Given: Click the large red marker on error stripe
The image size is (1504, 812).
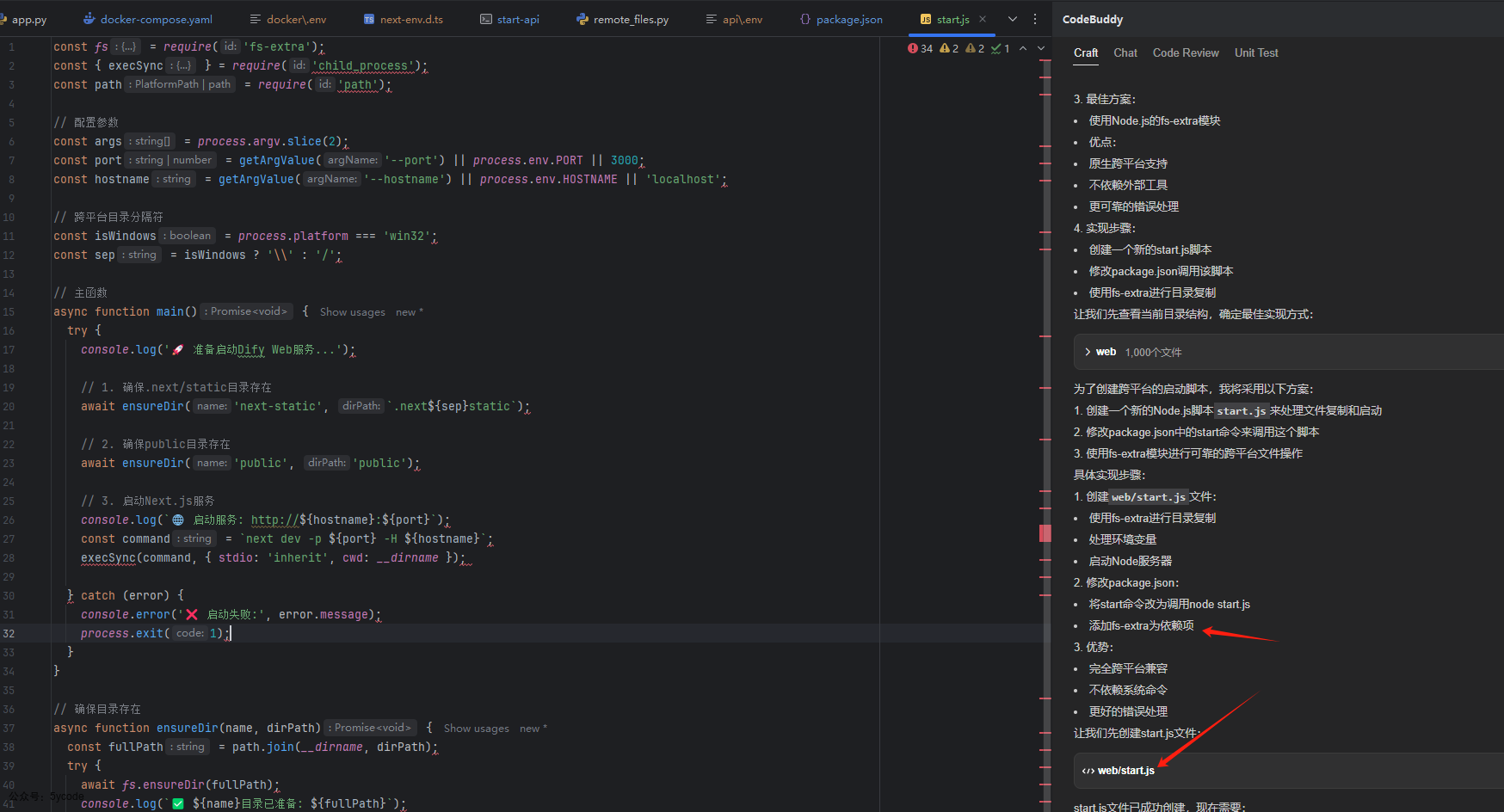Looking at the screenshot, I should [x=1045, y=532].
